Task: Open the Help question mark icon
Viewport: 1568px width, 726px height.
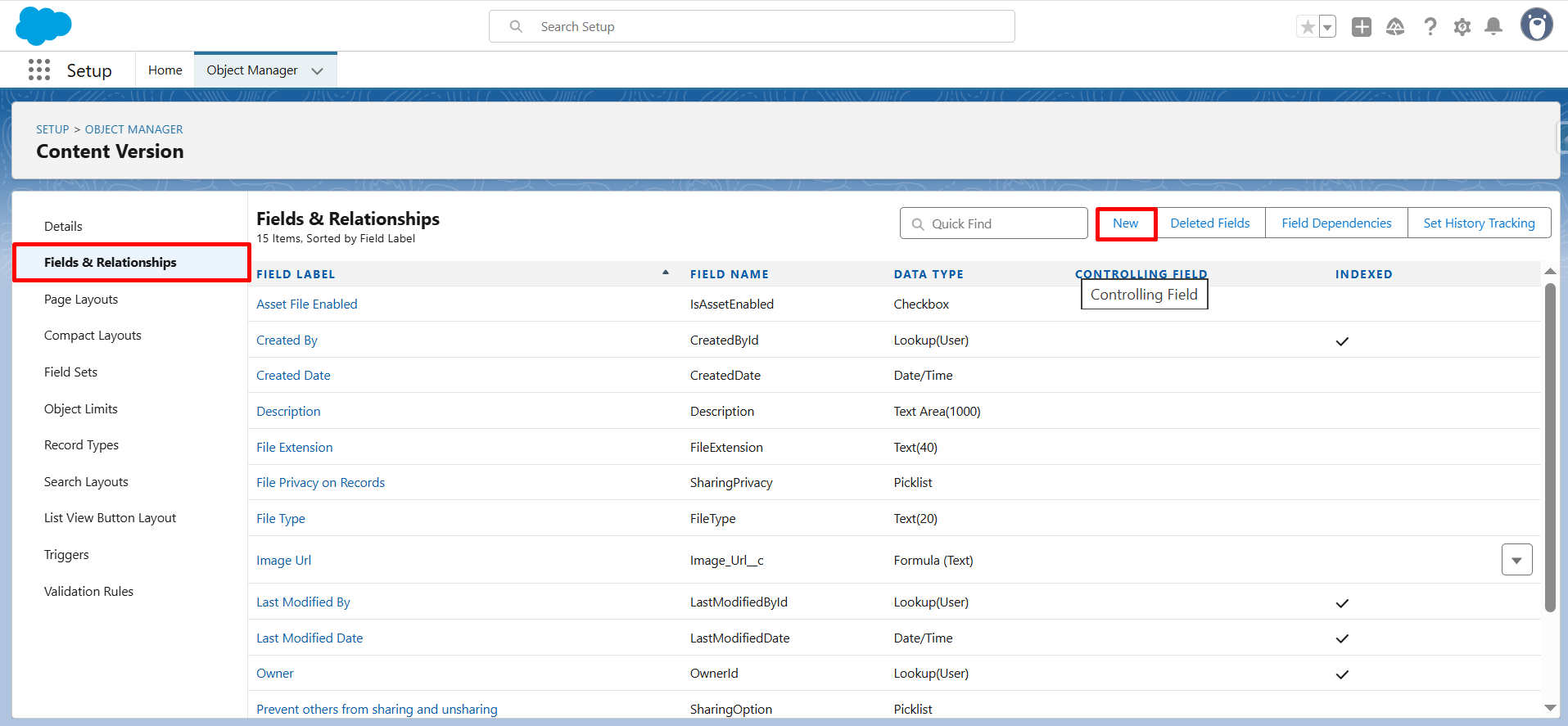Action: 1430,27
